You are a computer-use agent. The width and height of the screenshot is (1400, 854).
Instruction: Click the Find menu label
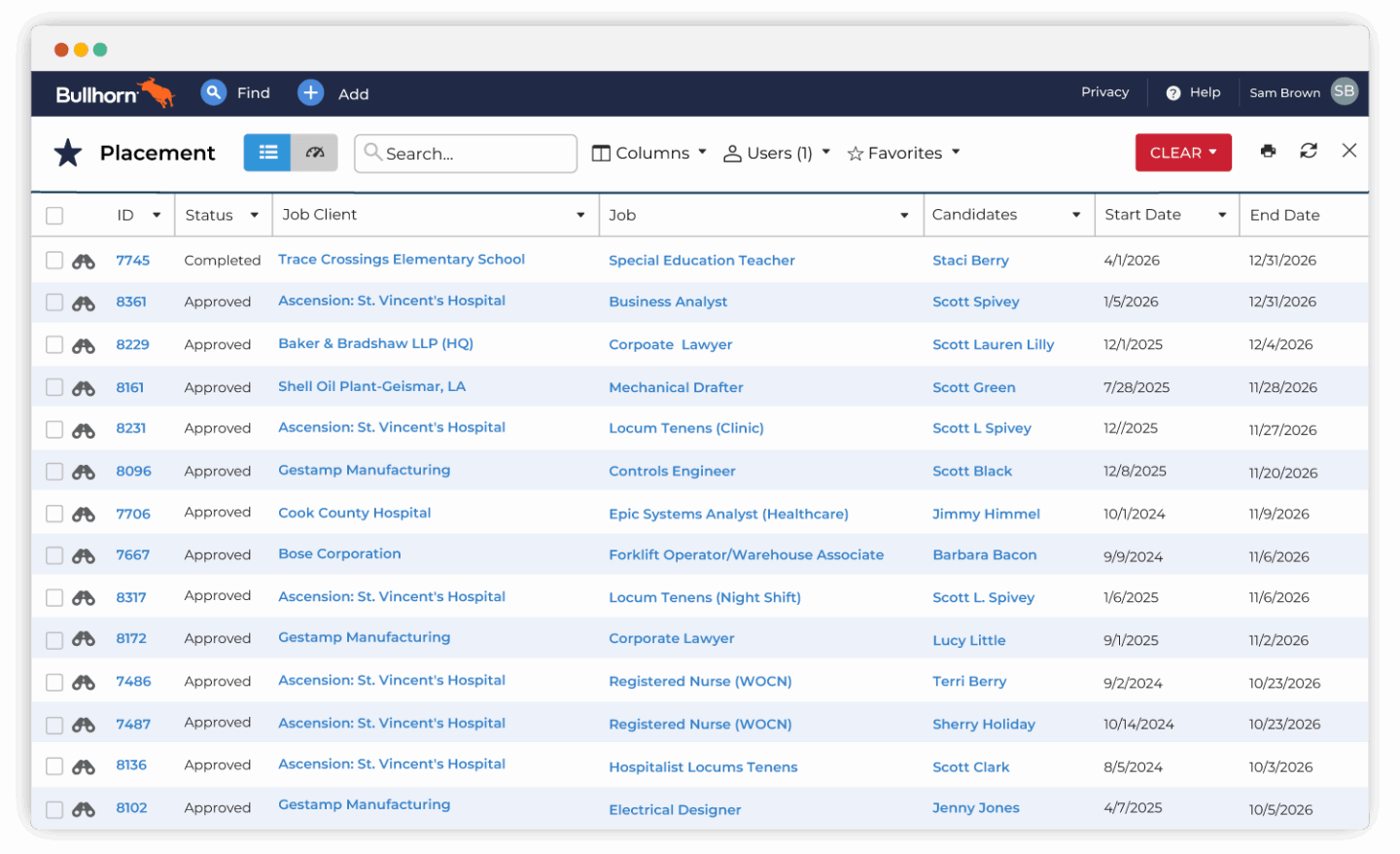coord(254,92)
